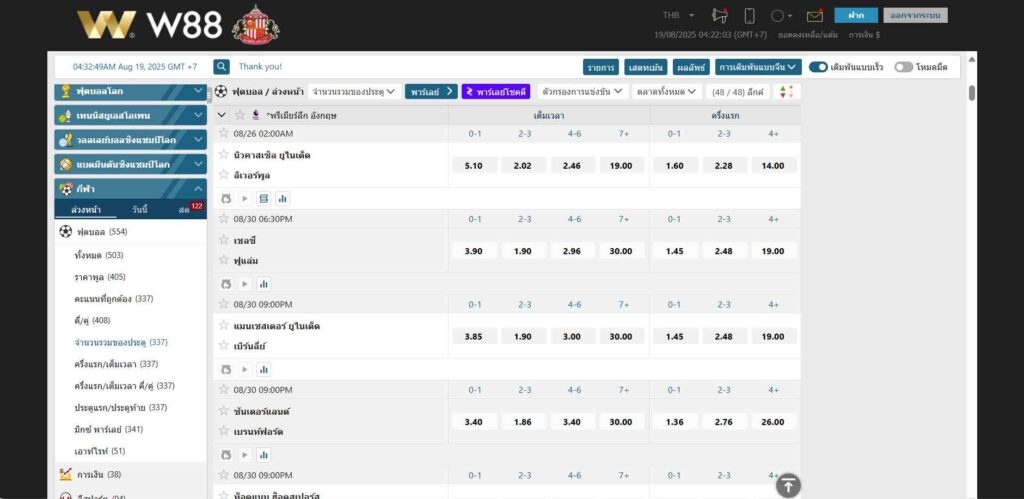Viewport: 1024px width, 499px height.
Task: Collapse the Premier League group chevron
Action: [221, 115]
